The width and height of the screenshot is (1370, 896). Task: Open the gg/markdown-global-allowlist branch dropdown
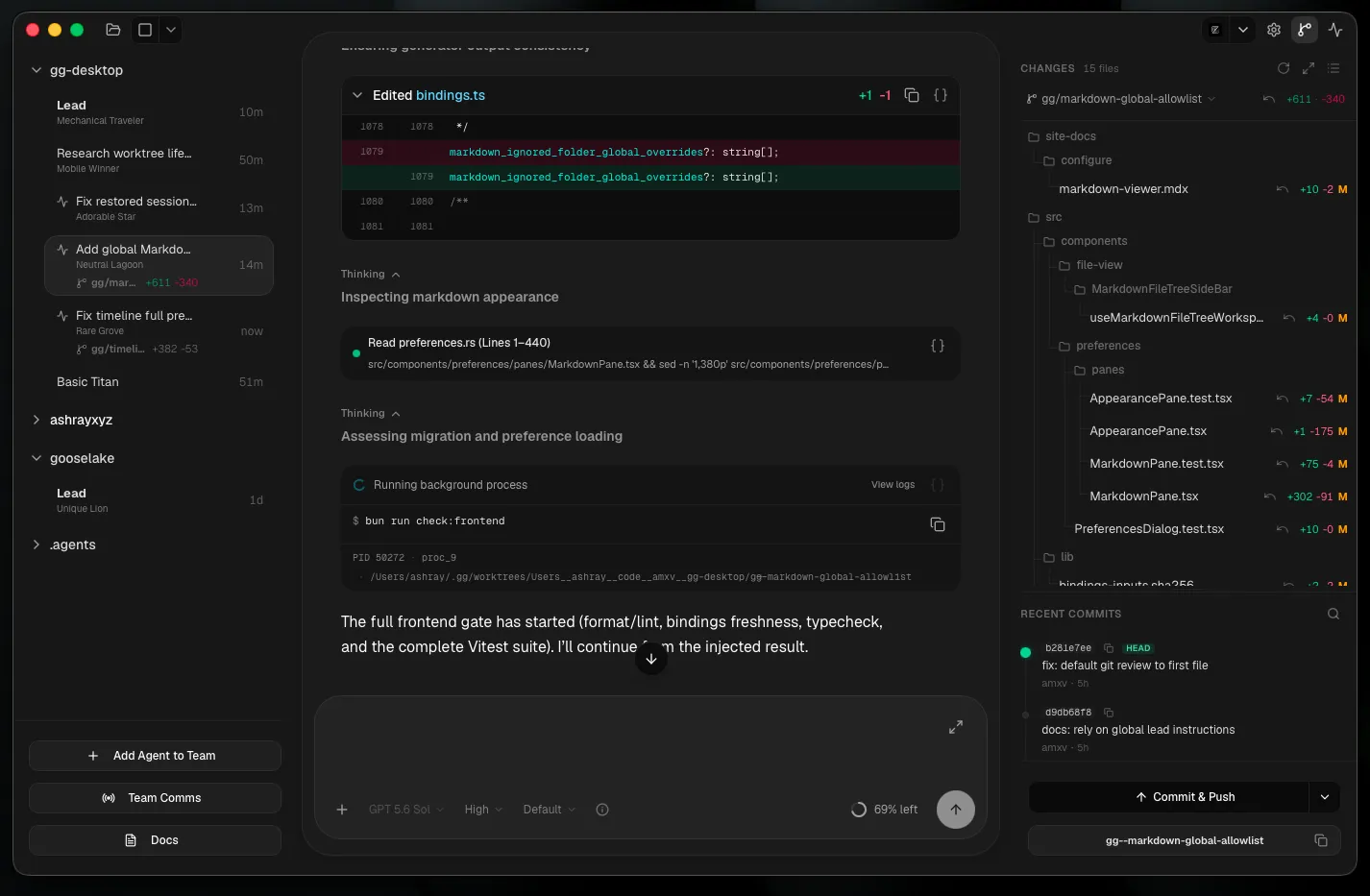[x=1121, y=99]
